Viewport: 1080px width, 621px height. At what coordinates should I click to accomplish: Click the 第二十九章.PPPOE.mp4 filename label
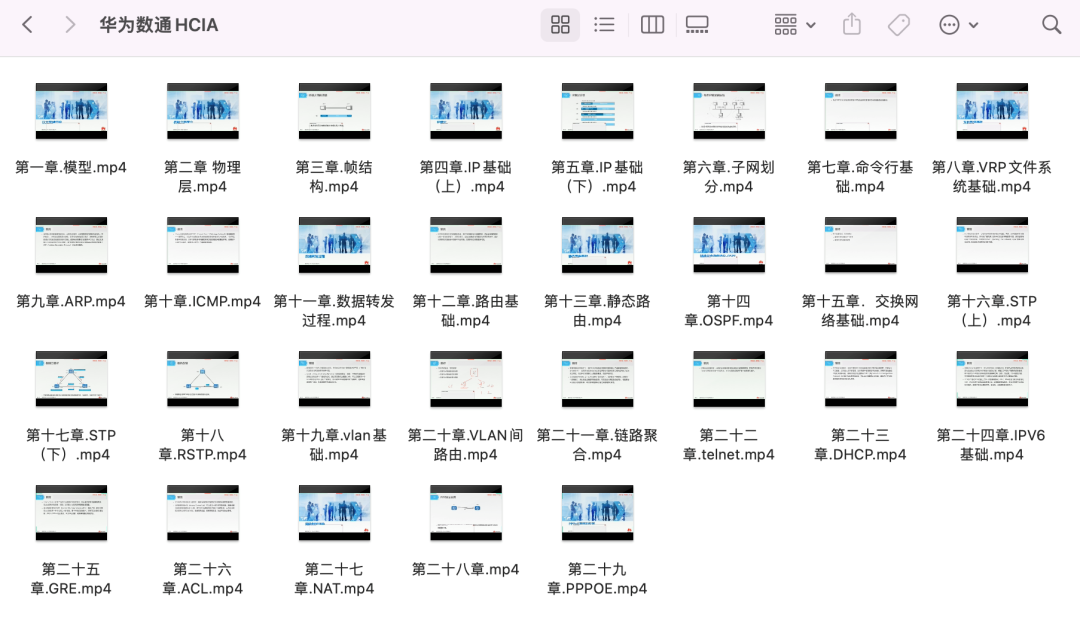pos(597,579)
